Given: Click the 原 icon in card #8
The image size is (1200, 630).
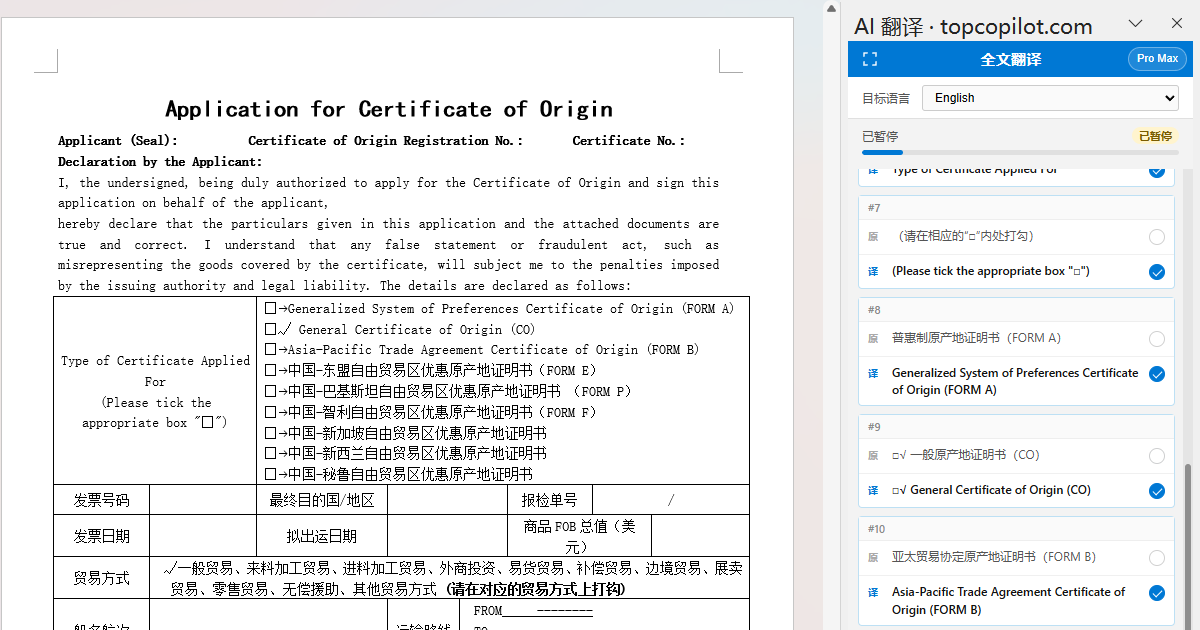Looking at the screenshot, I should click(873, 338).
